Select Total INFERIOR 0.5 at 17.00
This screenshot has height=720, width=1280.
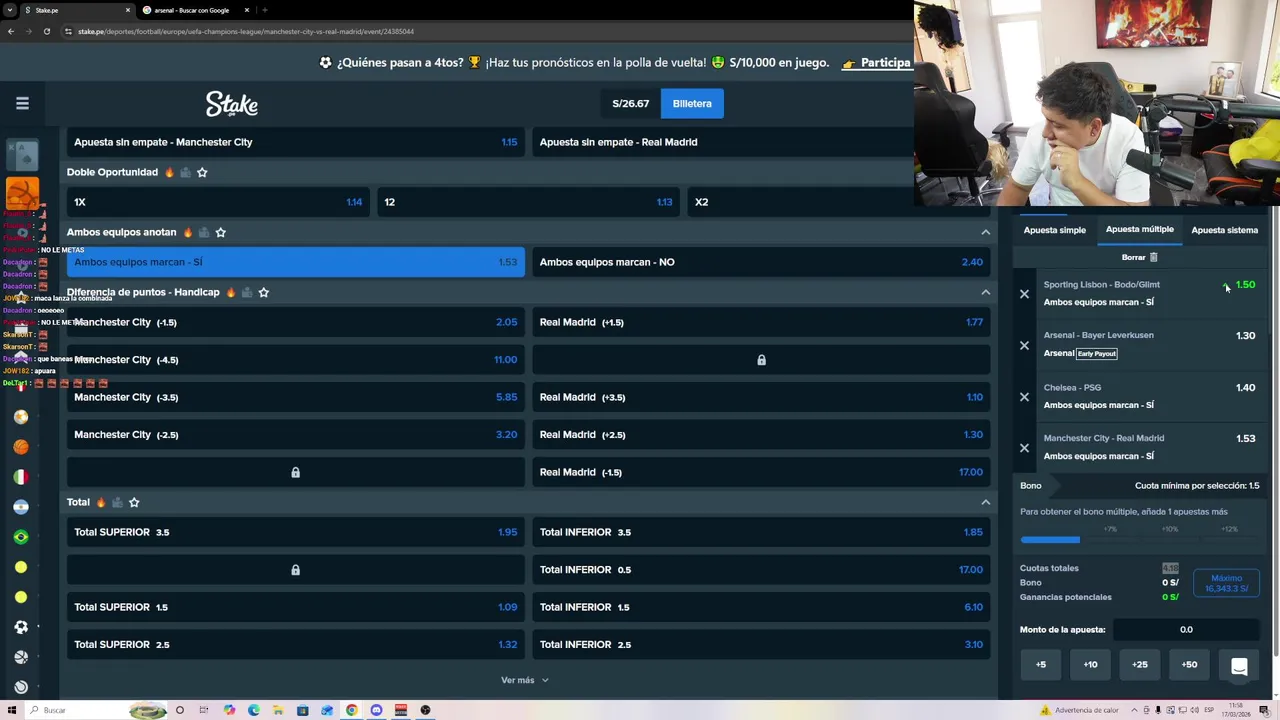pyautogui.click(x=761, y=570)
